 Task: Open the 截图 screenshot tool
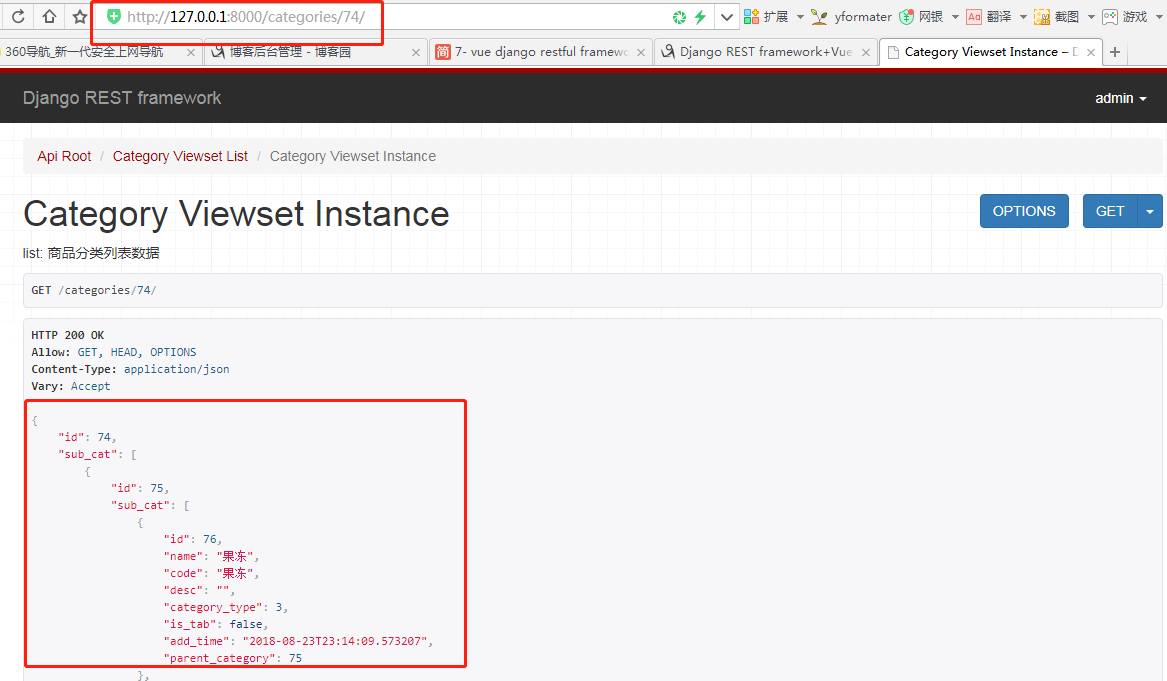1057,16
